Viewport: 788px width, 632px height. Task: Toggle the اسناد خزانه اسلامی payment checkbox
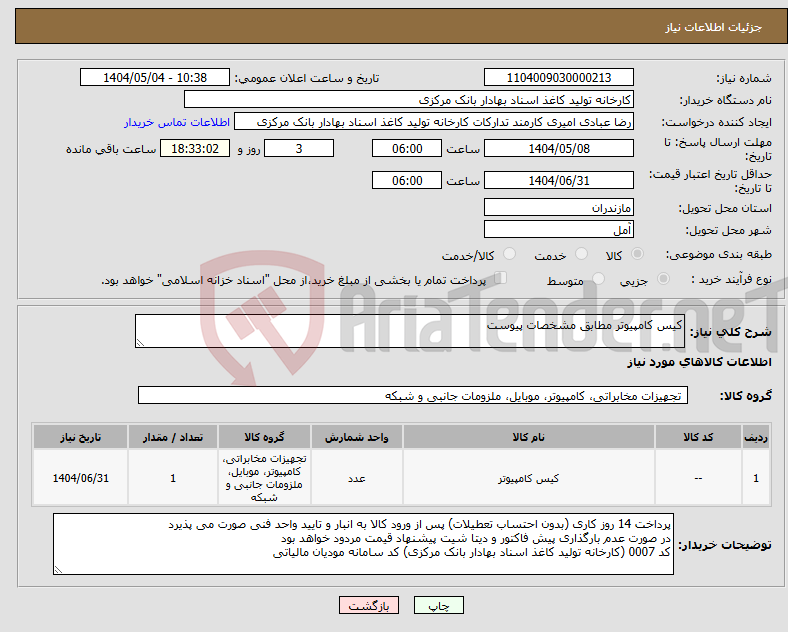point(501,278)
